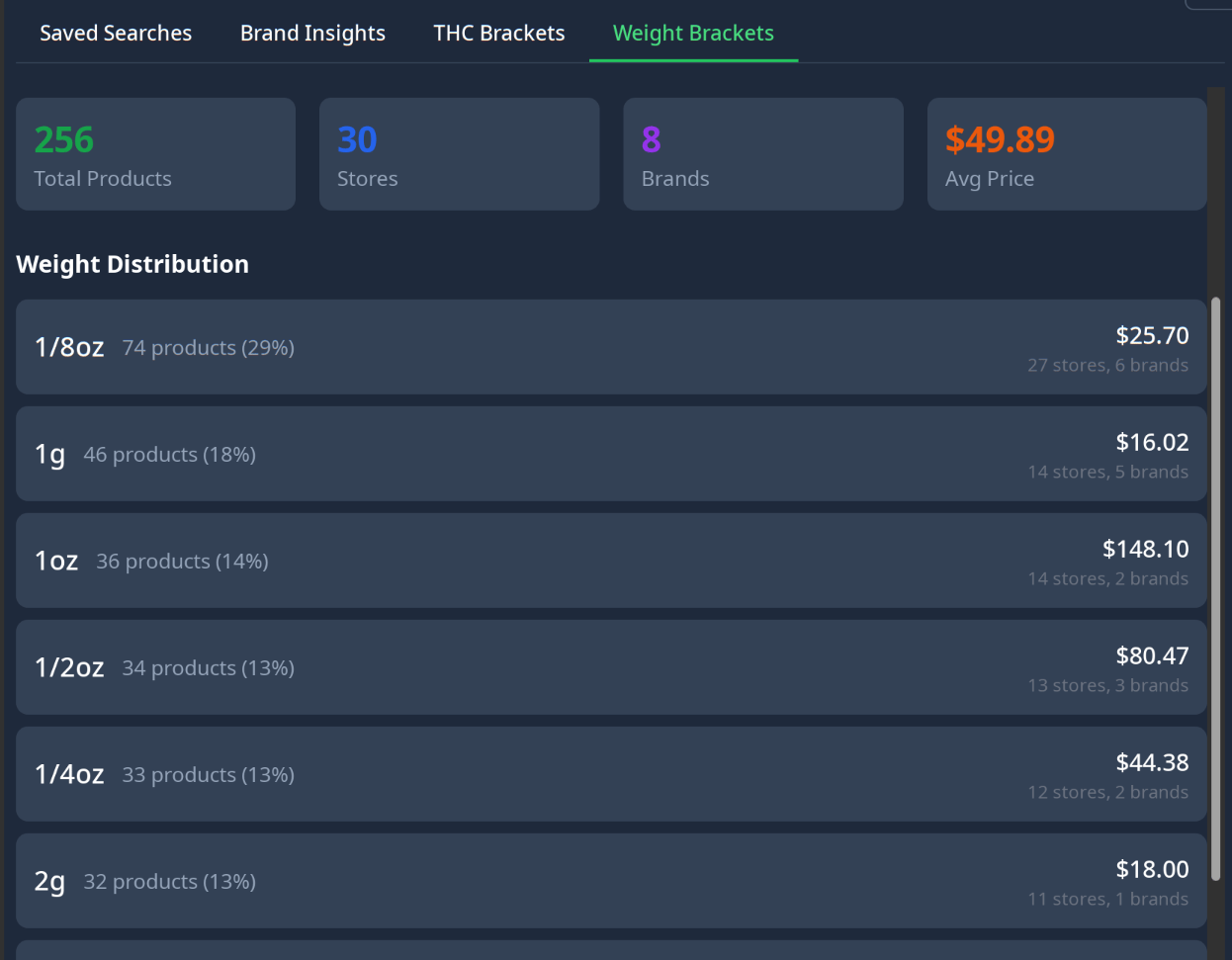Click the $18.00 price value
This screenshot has width=1232, height=960.
coord(1152,869)
